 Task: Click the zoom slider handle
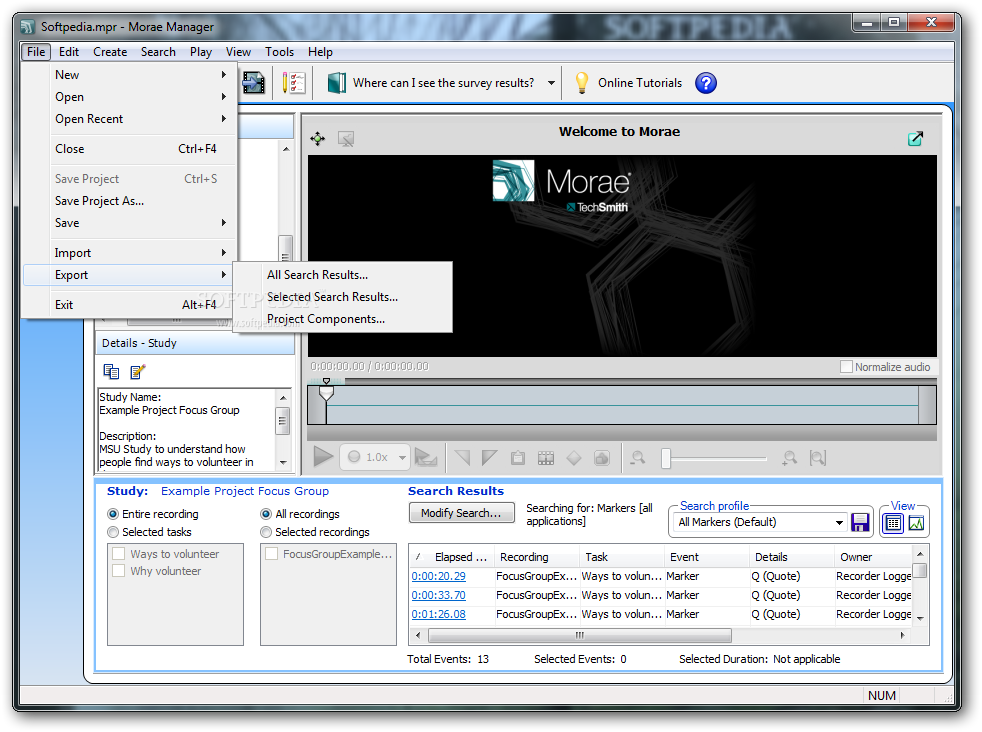point(666,458)
